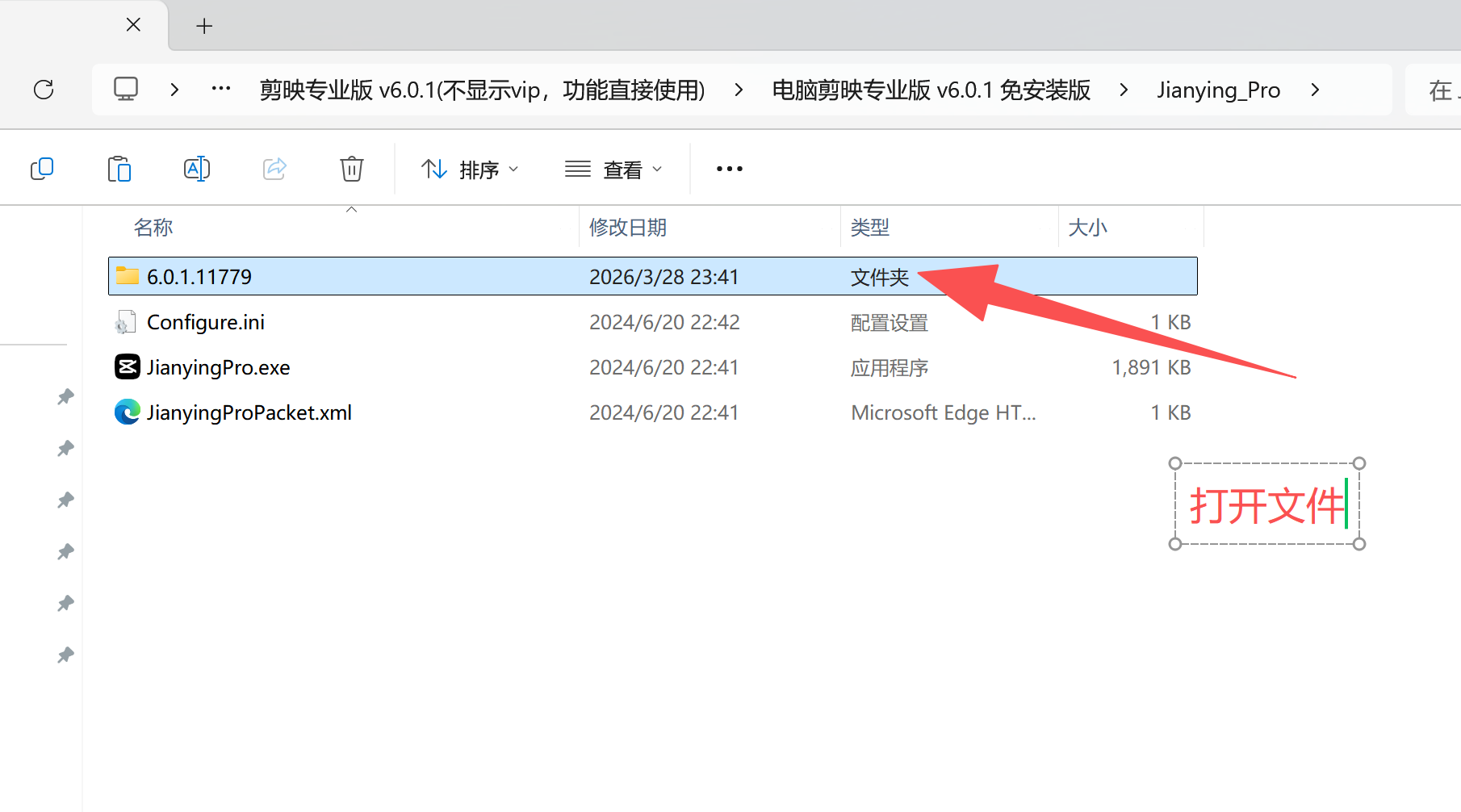1461x812 pixels.
Task: Click the 1 KB size of Configure.ini
Action: point(1170,322)
